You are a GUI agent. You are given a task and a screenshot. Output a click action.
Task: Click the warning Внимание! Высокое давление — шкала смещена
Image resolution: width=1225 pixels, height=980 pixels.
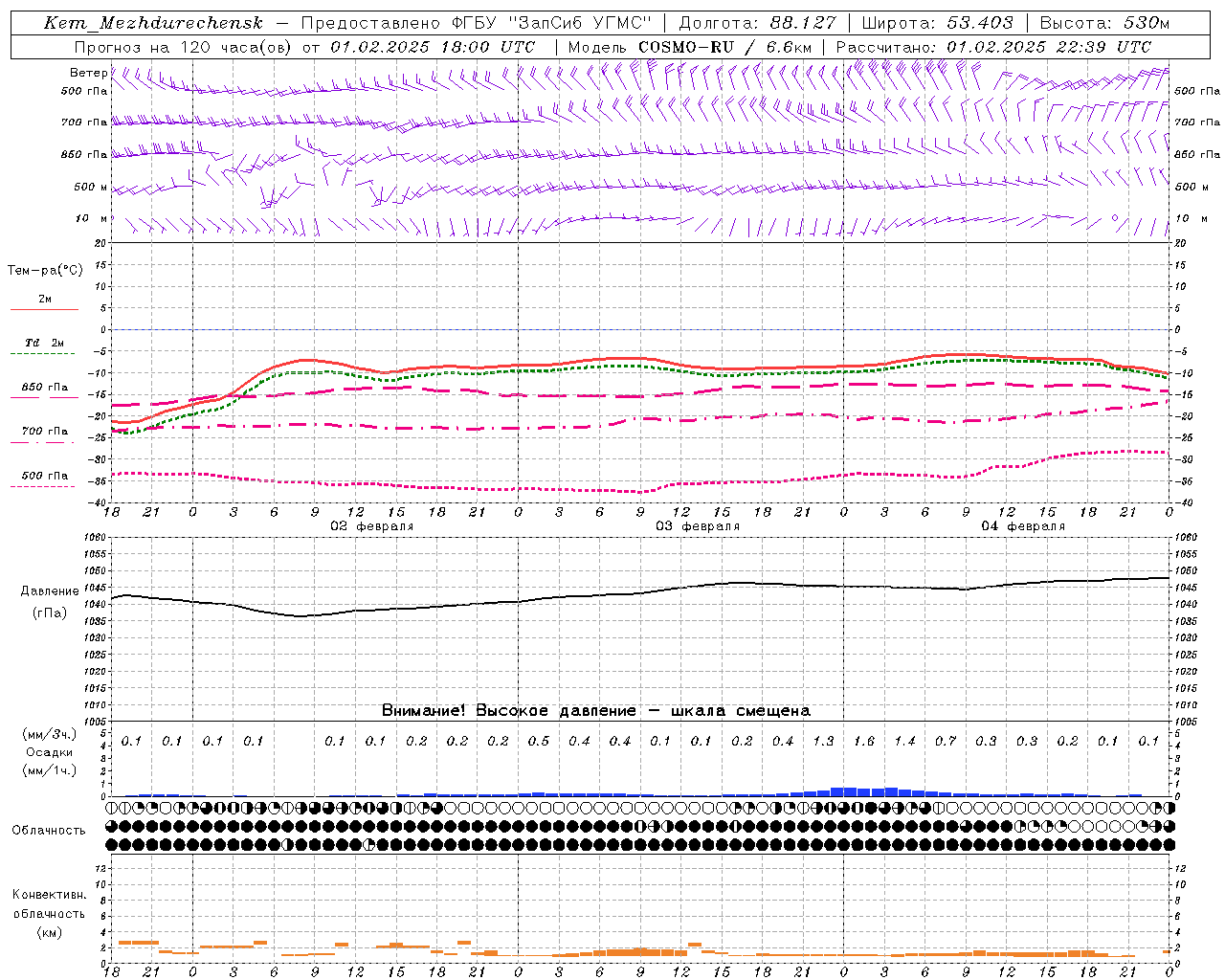pyautogui.click(x=596, y=710)
